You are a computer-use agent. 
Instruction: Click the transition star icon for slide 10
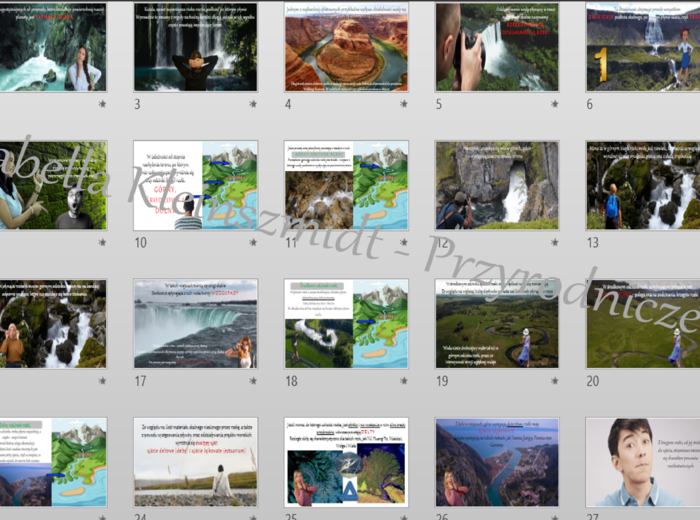click(253, 242)
